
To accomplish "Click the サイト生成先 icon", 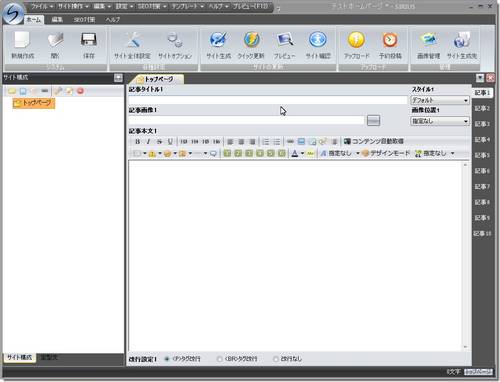I will [462, 40].
